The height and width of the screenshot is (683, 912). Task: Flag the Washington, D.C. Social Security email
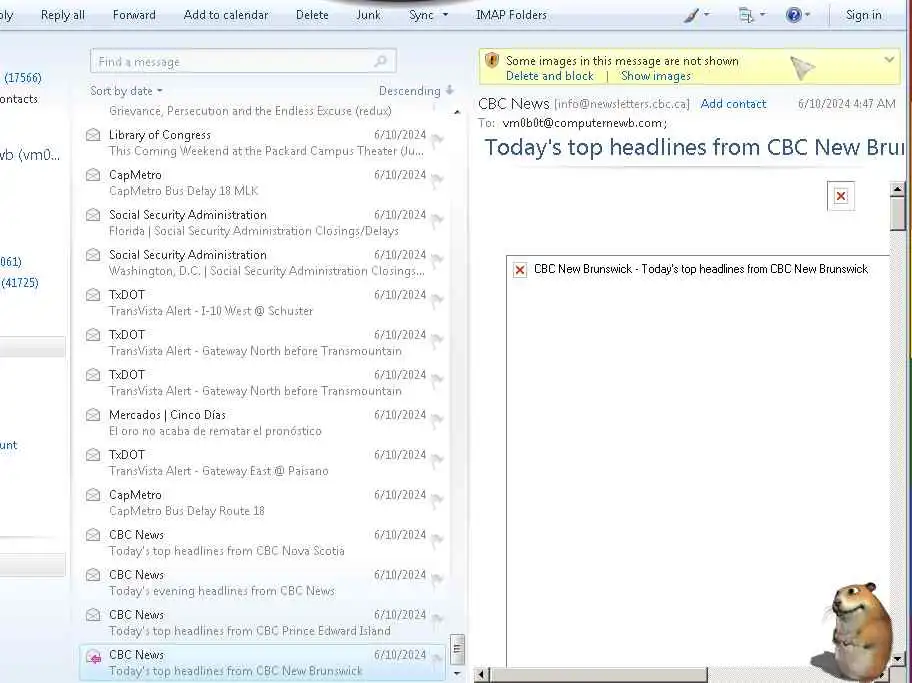point(437,259)
